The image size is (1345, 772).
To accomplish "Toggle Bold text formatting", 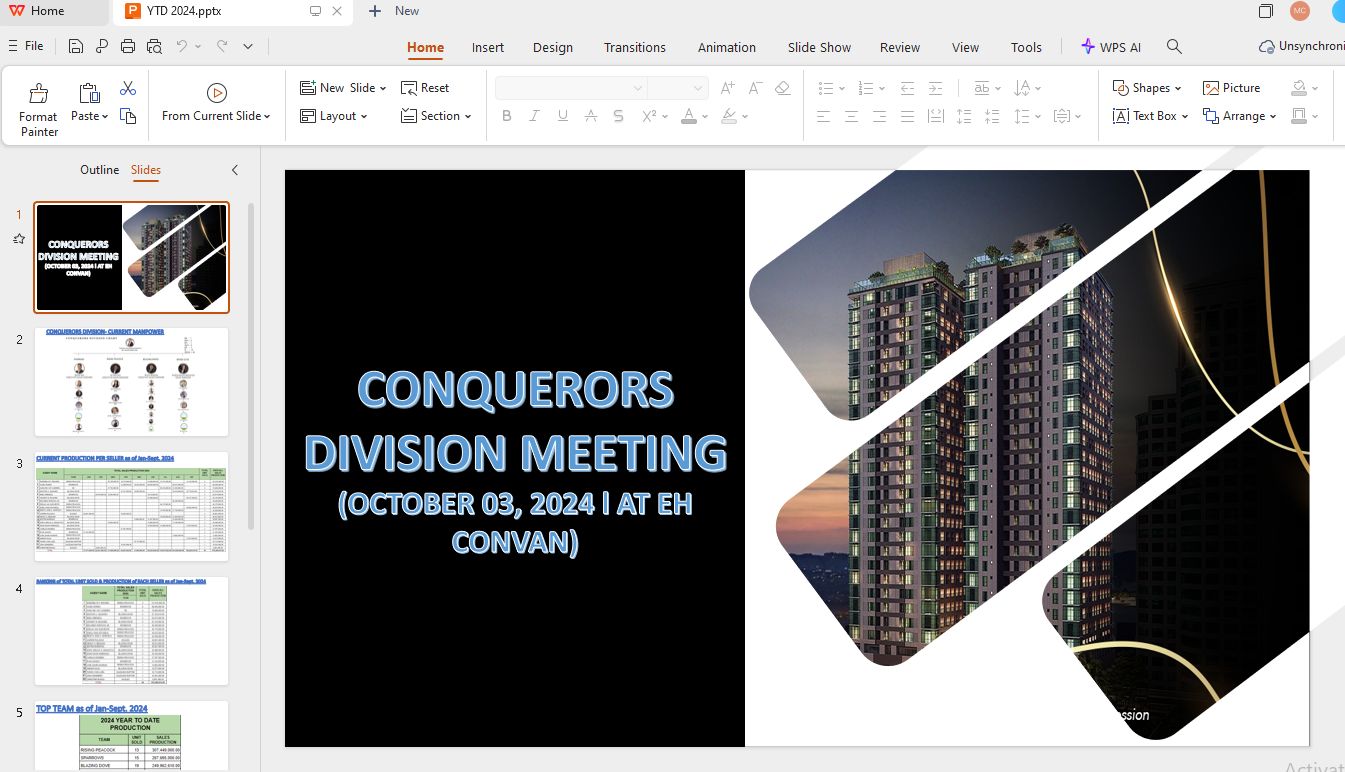I will pyautogui.click(x=507, y=116).
